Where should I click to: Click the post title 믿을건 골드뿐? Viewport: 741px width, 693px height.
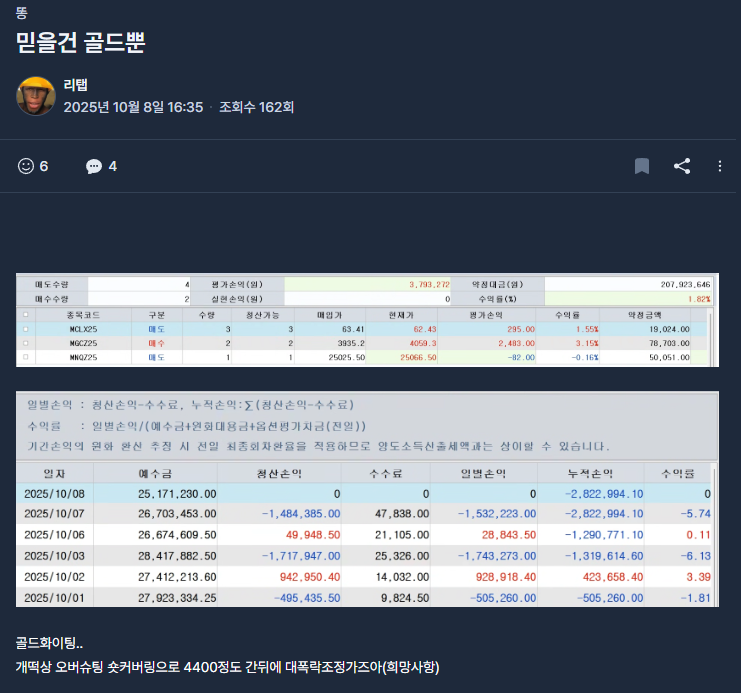coord(80,42)
